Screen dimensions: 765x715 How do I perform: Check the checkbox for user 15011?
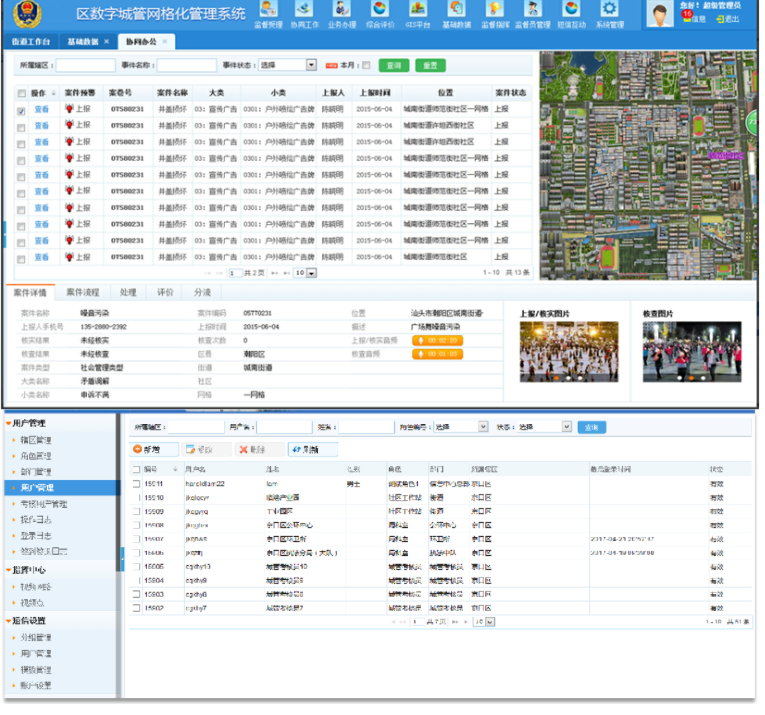coord(137,484)
